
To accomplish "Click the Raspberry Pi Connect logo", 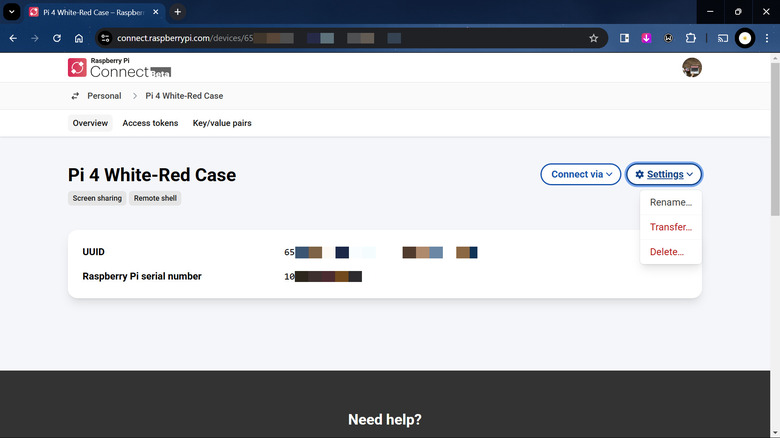I will pyautogui.click(x=119, y=68).
